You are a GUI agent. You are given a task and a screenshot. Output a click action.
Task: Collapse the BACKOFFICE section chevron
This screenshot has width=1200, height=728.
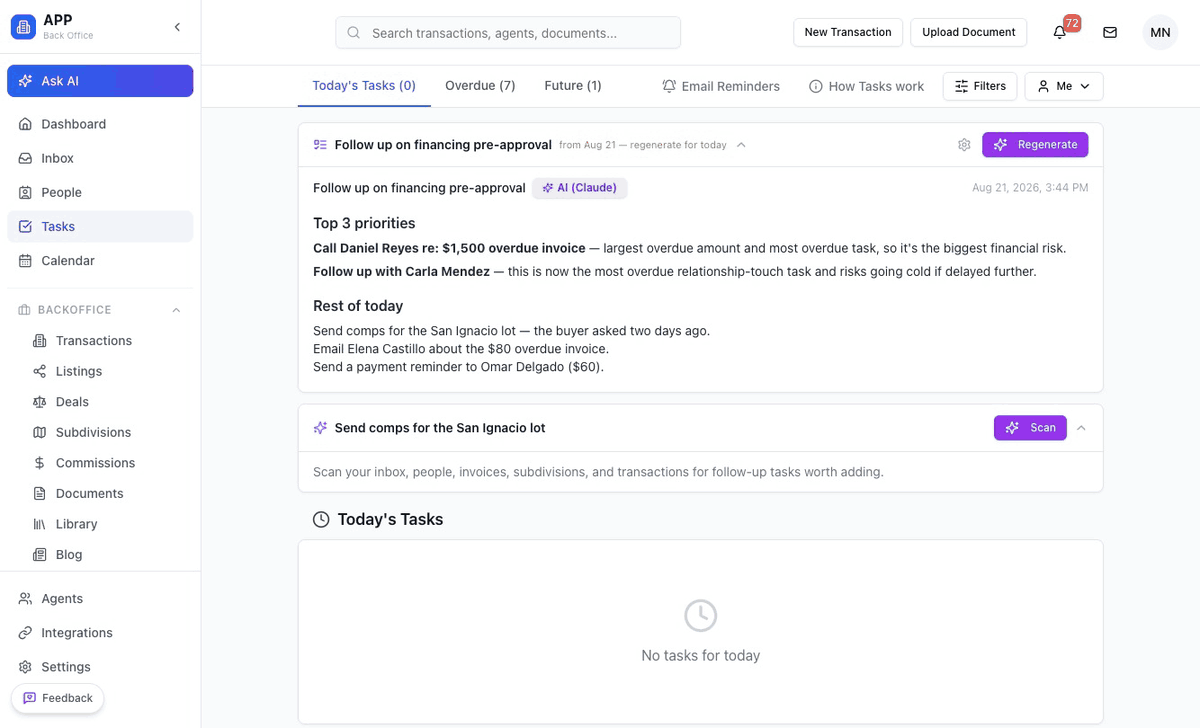tap(176, 310)
